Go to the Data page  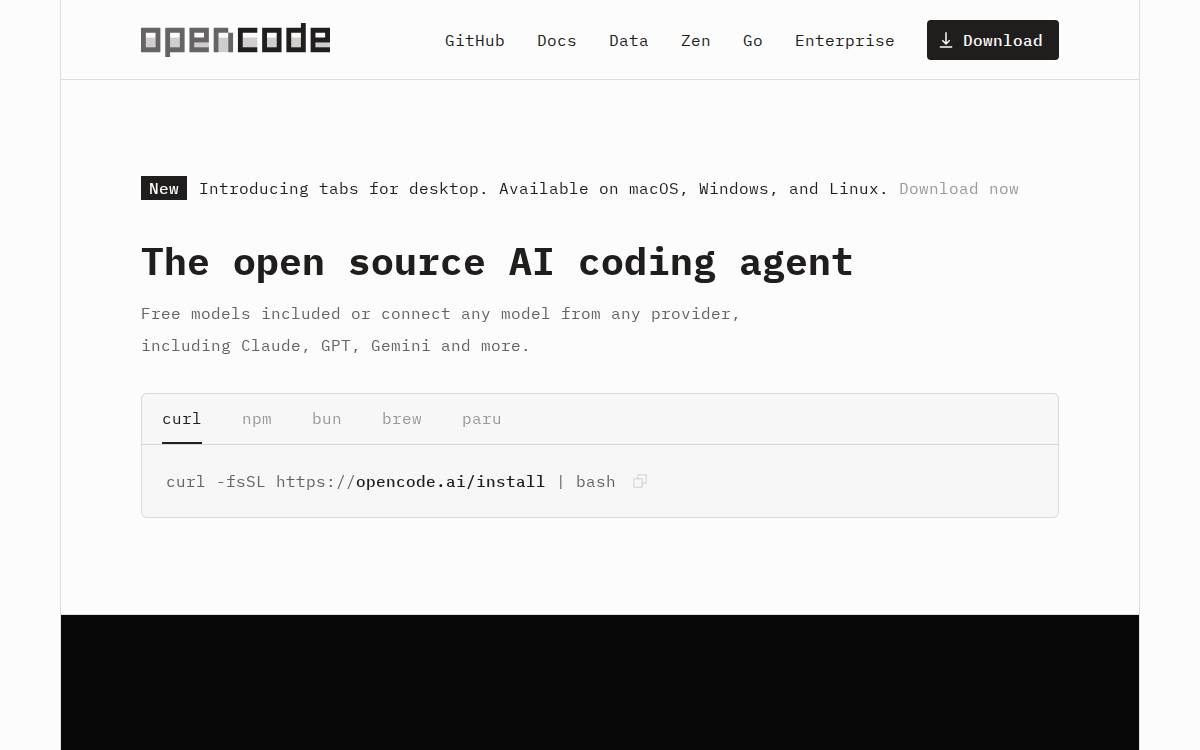[x=629, y=40]
